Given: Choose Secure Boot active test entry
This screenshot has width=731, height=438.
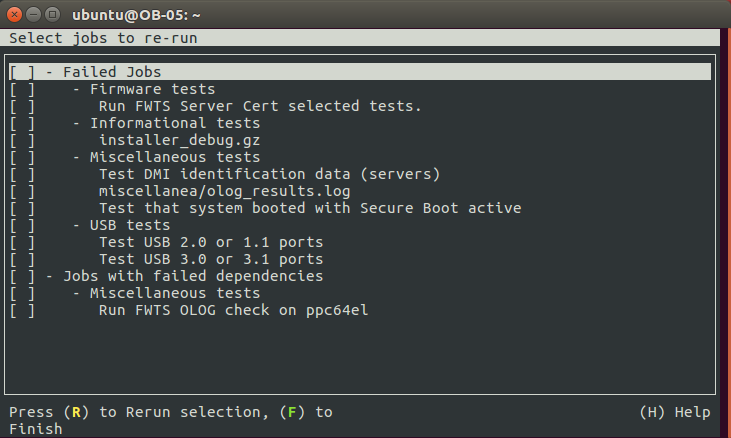Looking at the screenshot, I should point(310,208).
